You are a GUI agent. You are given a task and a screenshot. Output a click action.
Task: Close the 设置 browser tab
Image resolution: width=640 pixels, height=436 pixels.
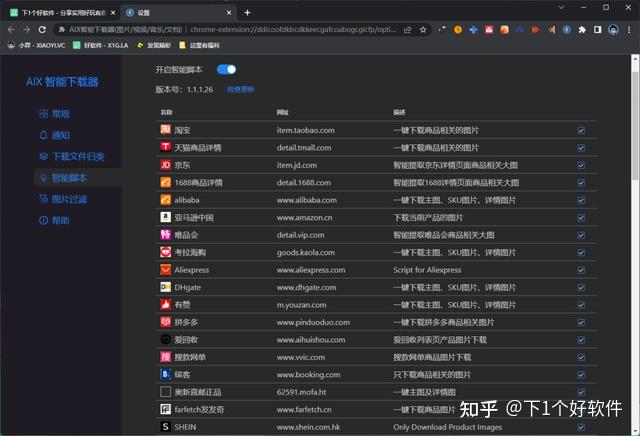(229, 13)
